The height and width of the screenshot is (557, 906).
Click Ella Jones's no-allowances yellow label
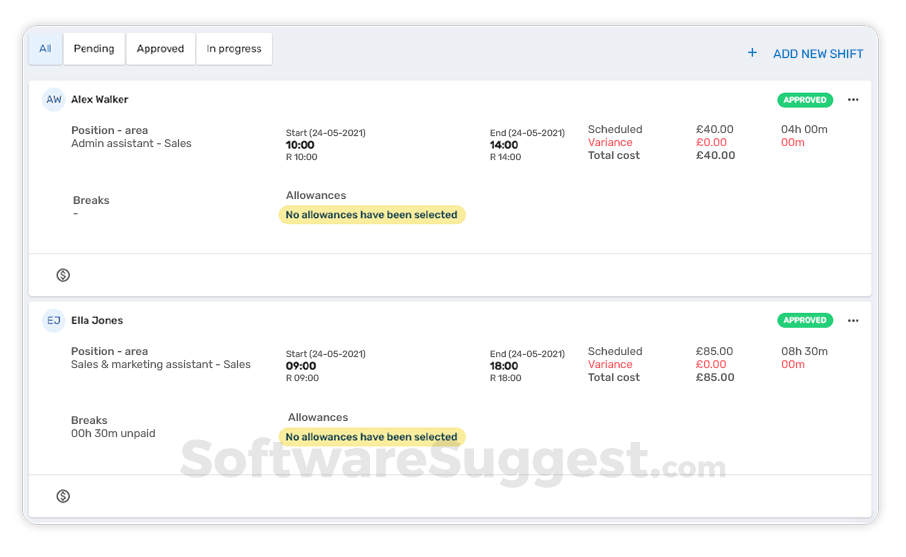371,437
